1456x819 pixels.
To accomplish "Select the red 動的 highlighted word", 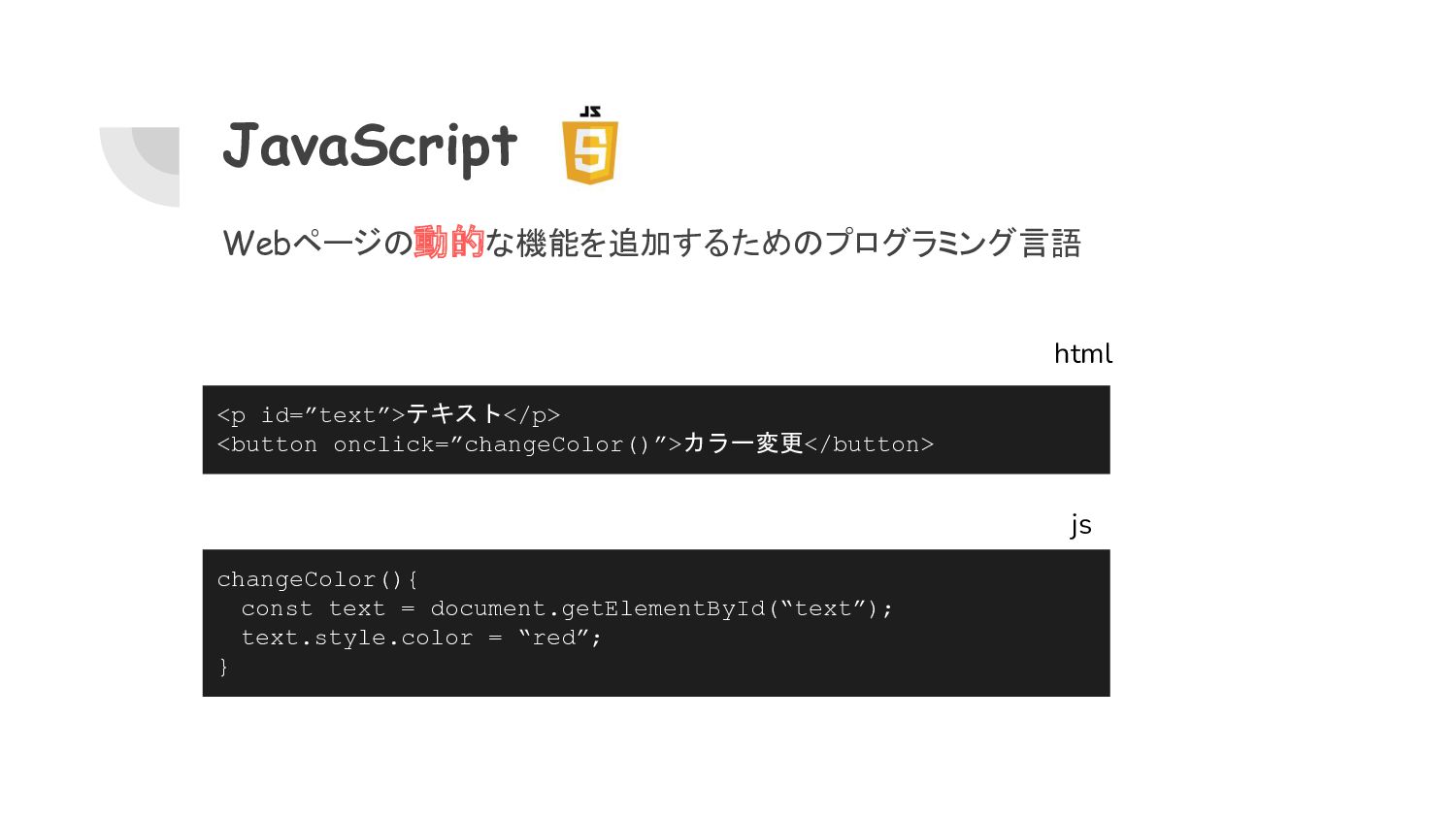I will (448, 243).
